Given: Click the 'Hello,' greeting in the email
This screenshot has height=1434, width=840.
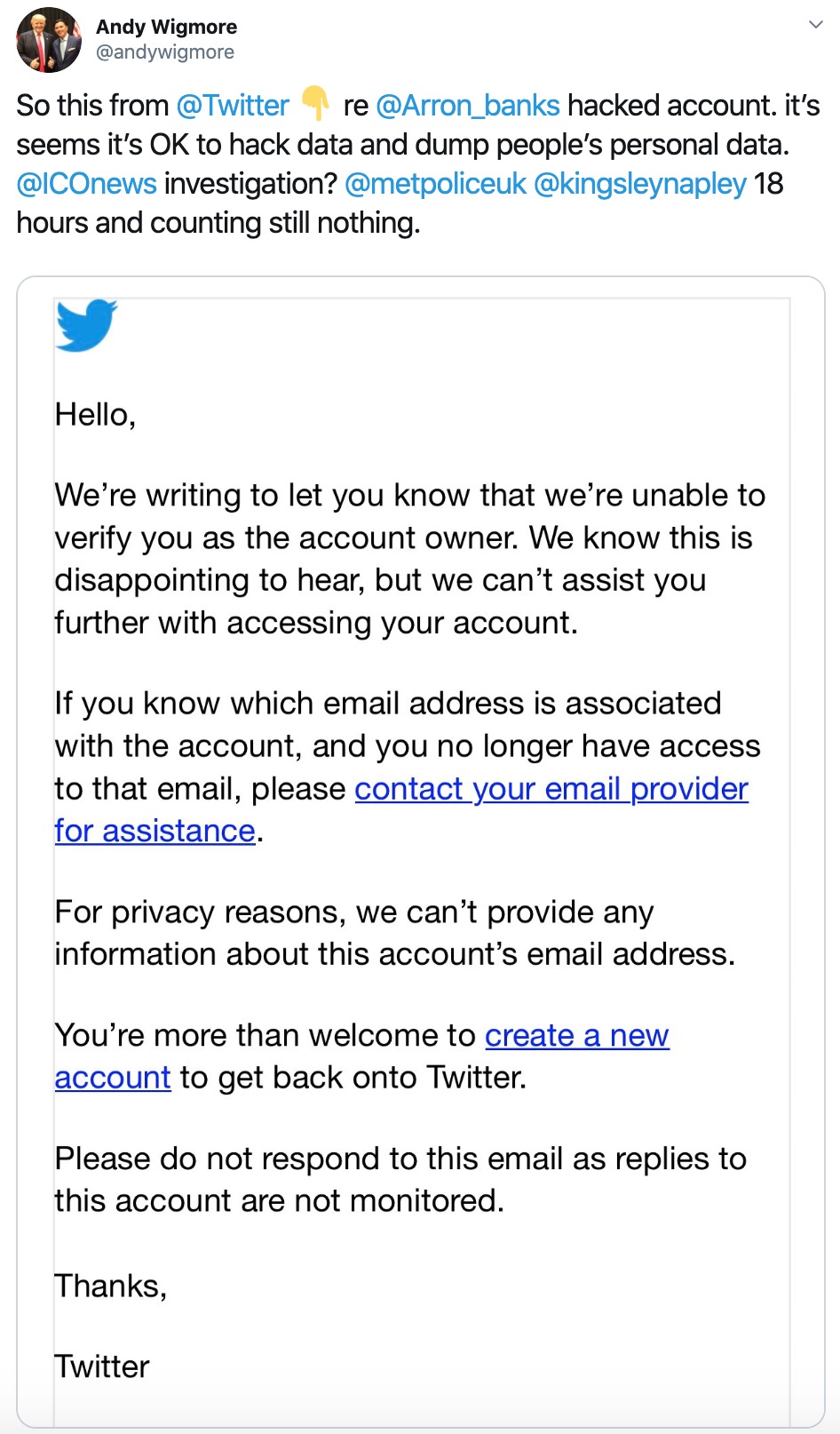Looking at the screenshot, I should coord(95,415).
